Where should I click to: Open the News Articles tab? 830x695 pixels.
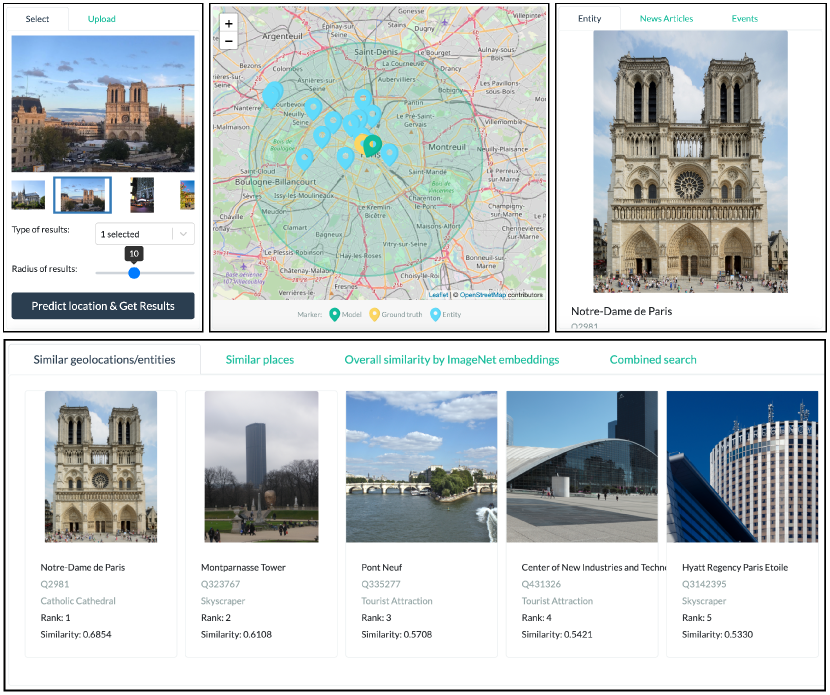[x=666, y=19]
